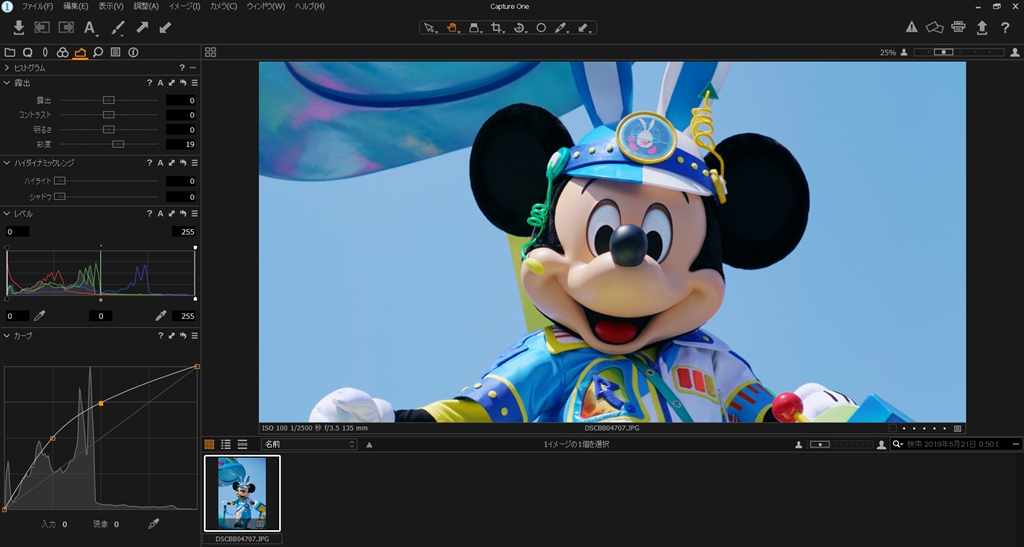Open the 名前 sort dropdown
This screenshot has width=1024, height=547.
(x=308, y=444)
